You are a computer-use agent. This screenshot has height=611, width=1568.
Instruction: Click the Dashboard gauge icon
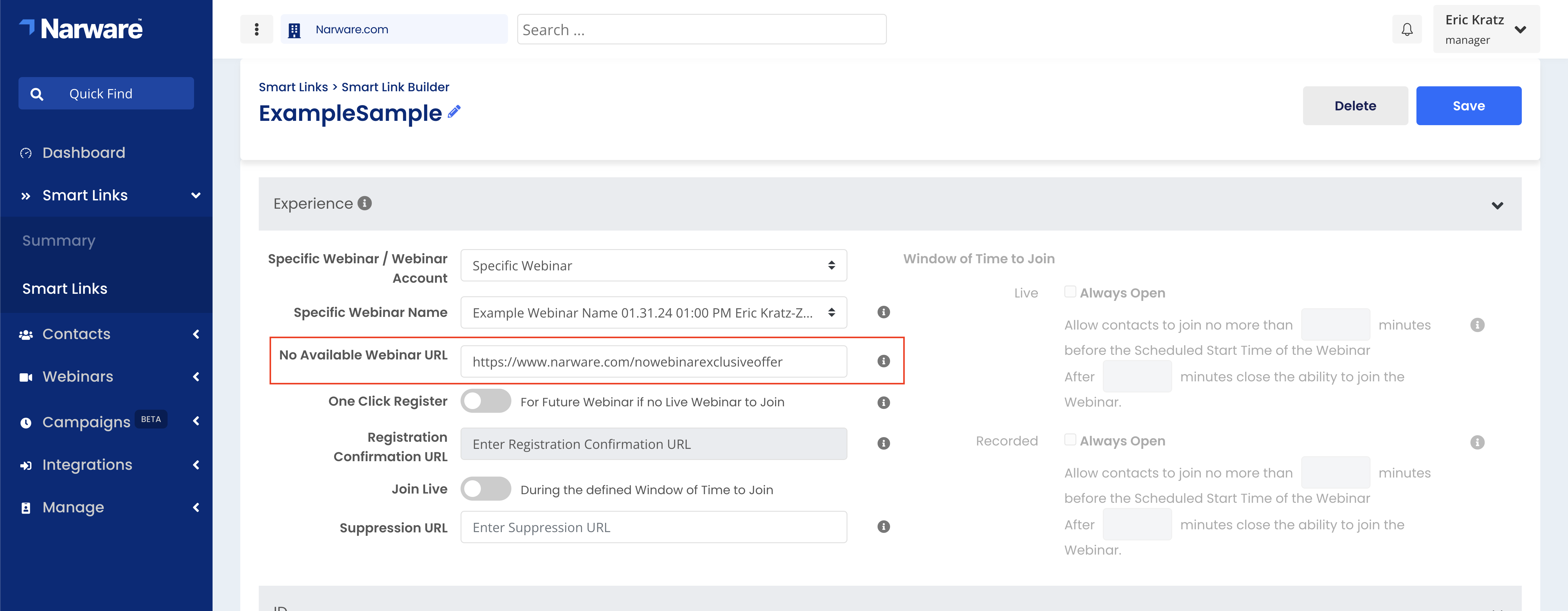[26, 153]
